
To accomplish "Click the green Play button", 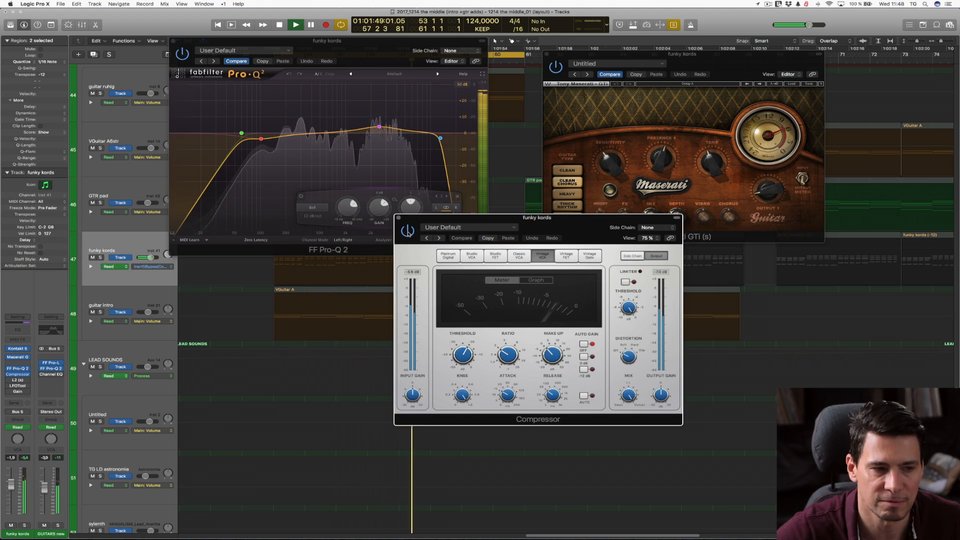I will (295, 25).
